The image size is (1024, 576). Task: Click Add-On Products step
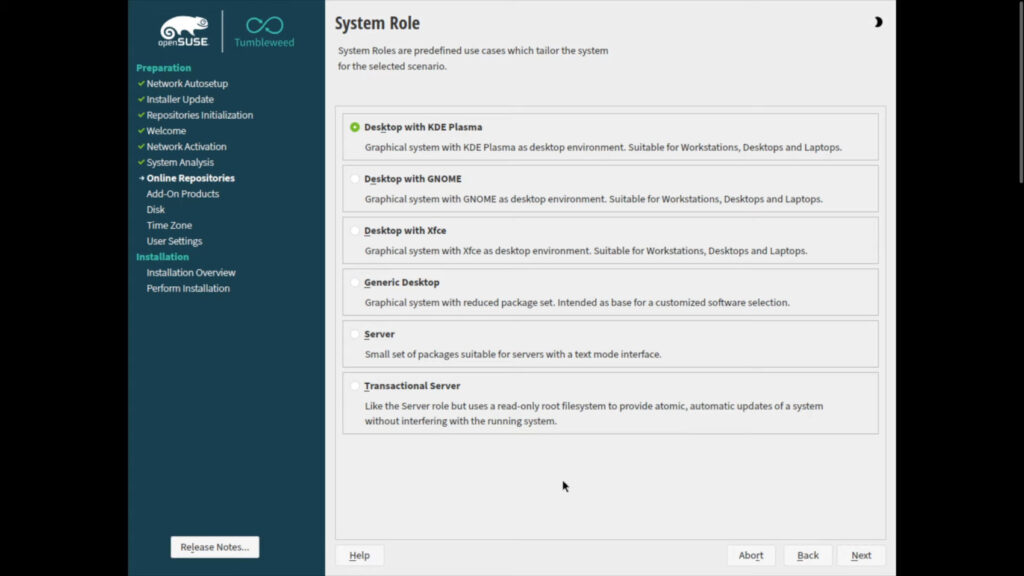[x=182, y=194]
